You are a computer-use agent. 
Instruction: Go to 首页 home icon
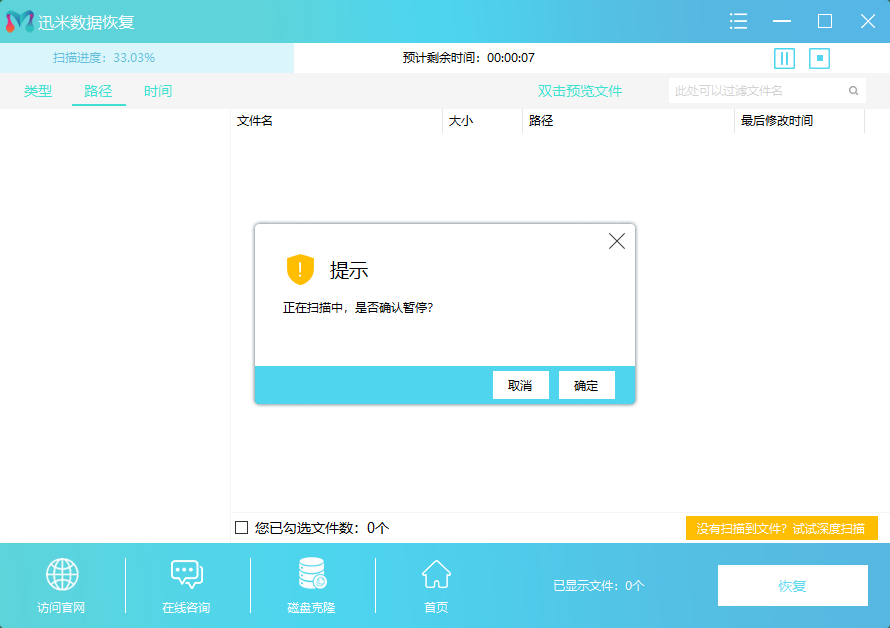436,574
